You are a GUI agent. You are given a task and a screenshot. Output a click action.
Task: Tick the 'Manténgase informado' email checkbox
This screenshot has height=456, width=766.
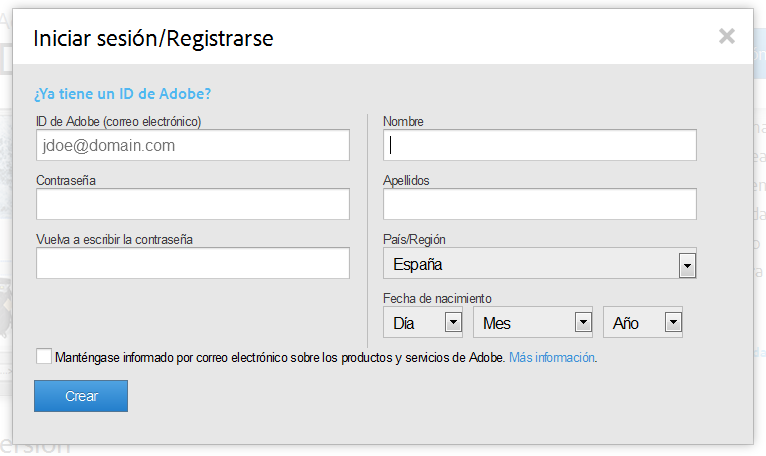pos(43,356)
